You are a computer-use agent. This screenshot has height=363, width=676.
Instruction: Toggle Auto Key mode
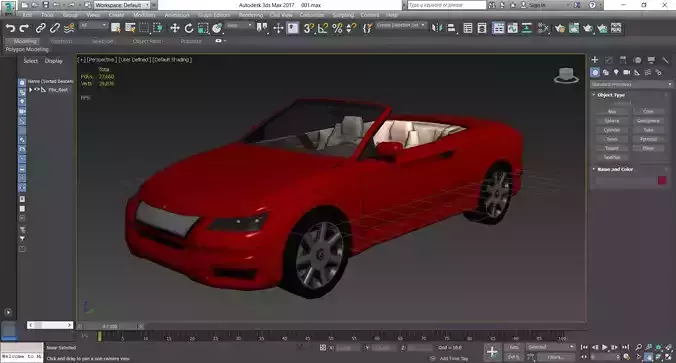[x=513, y=347]
